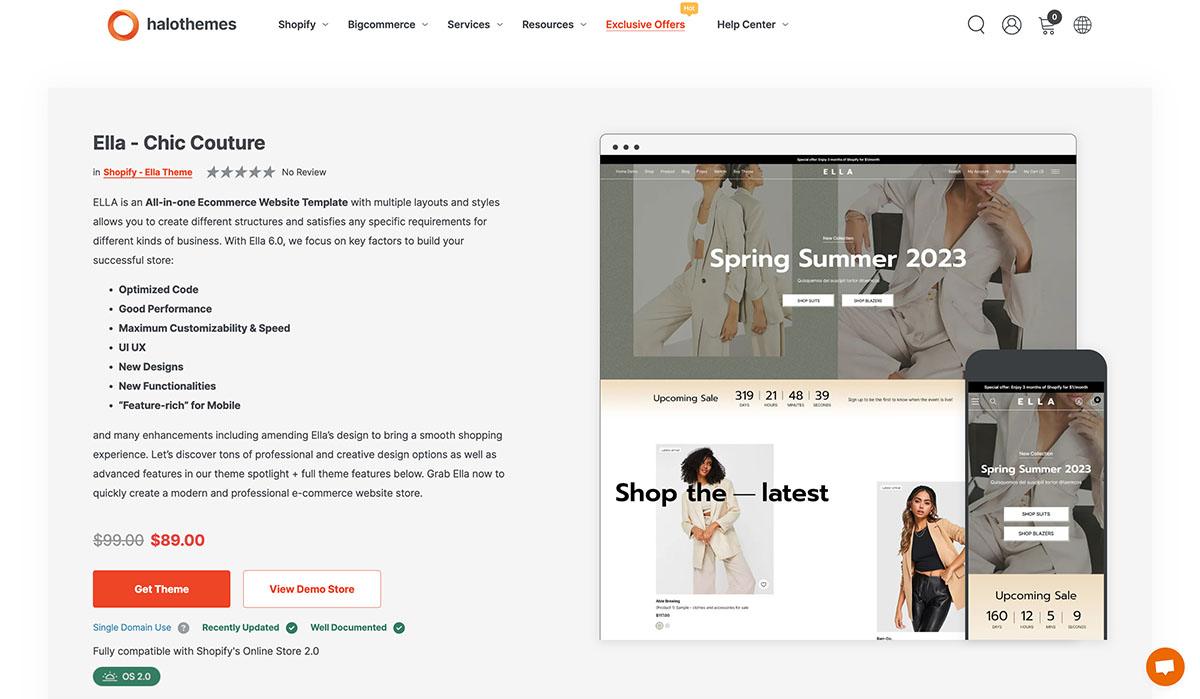
Task: Check the Recently Updated verification mark
Action: (x=290, y=627)
